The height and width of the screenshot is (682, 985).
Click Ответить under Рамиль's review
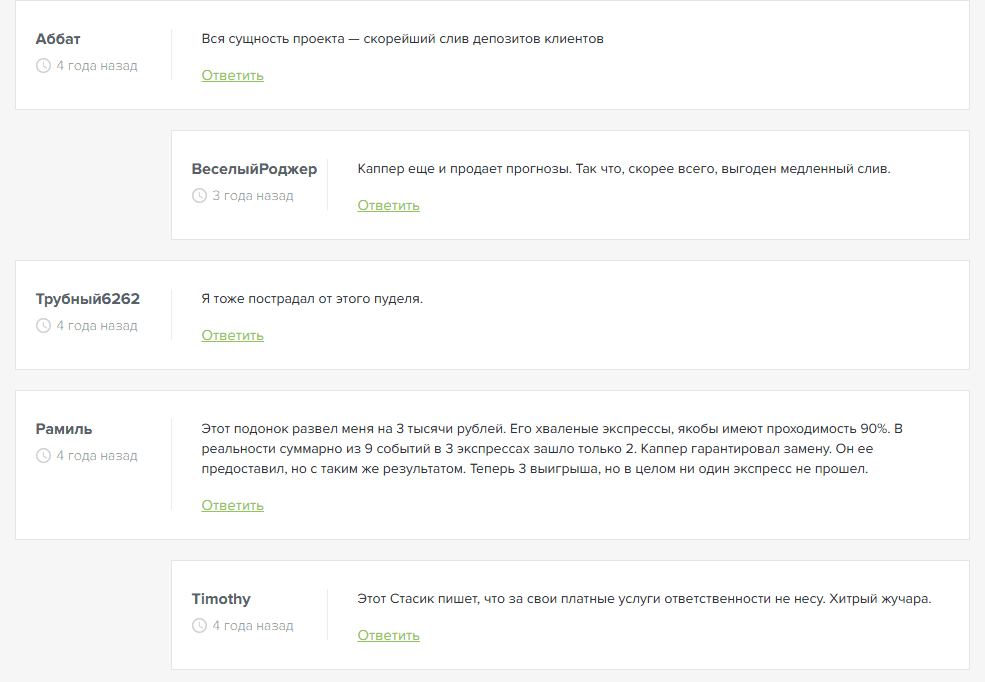tap(232, 506)
